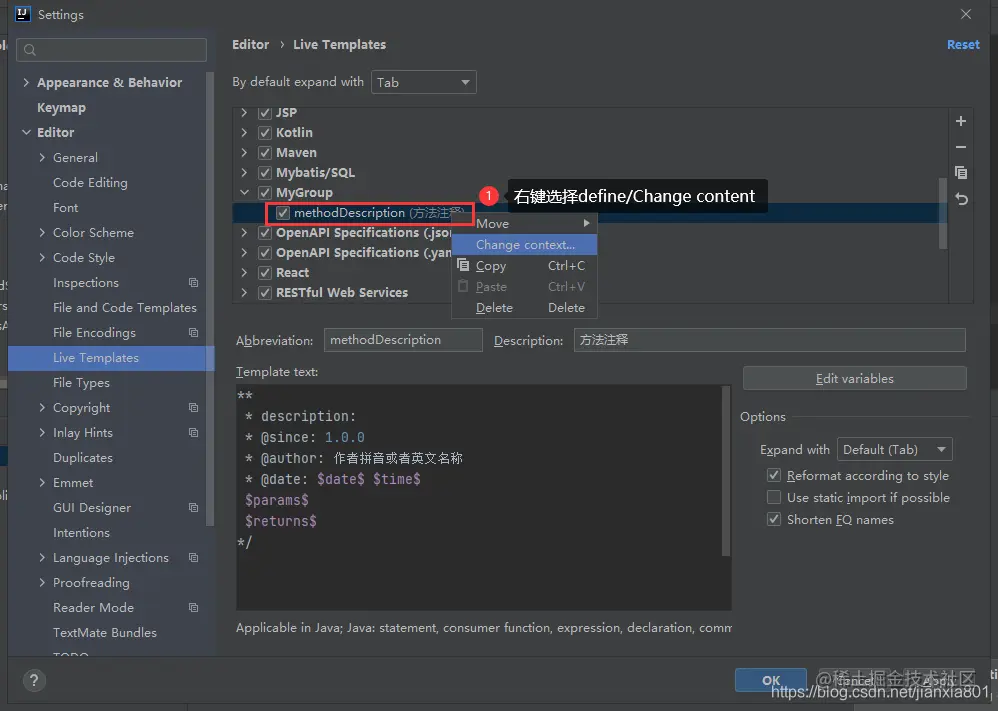Choose Copy in the context menu
This screenshot has height=711, width=998.
click(x=524, y=265)
